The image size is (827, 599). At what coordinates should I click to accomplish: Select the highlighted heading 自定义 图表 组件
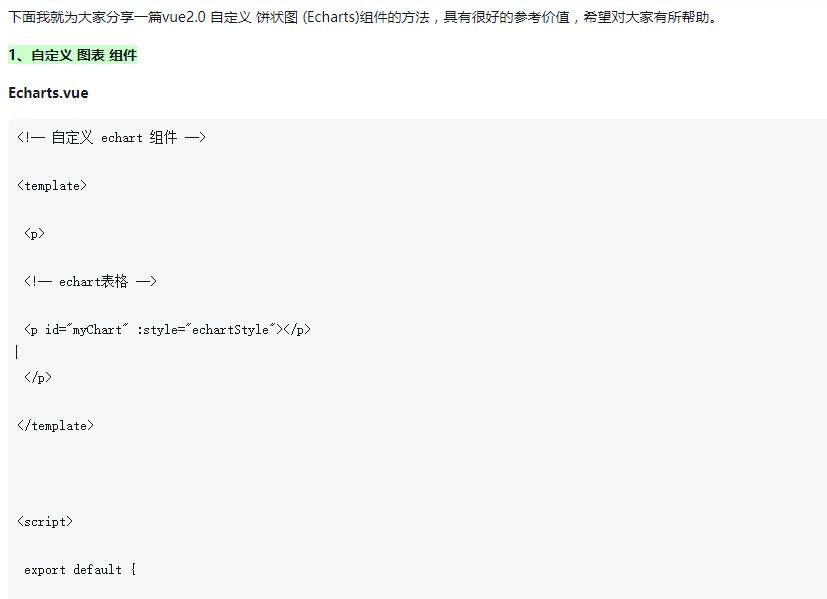pos(73,55)
